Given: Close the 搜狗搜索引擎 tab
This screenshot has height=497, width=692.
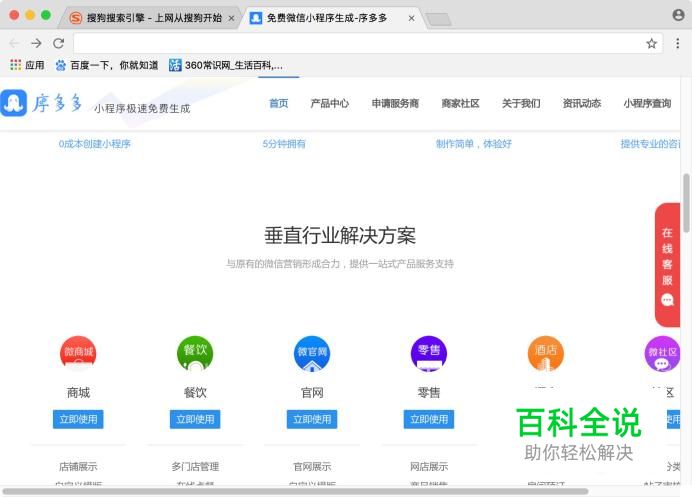Looking at the screenshot, I should click(x=231, y=19).
